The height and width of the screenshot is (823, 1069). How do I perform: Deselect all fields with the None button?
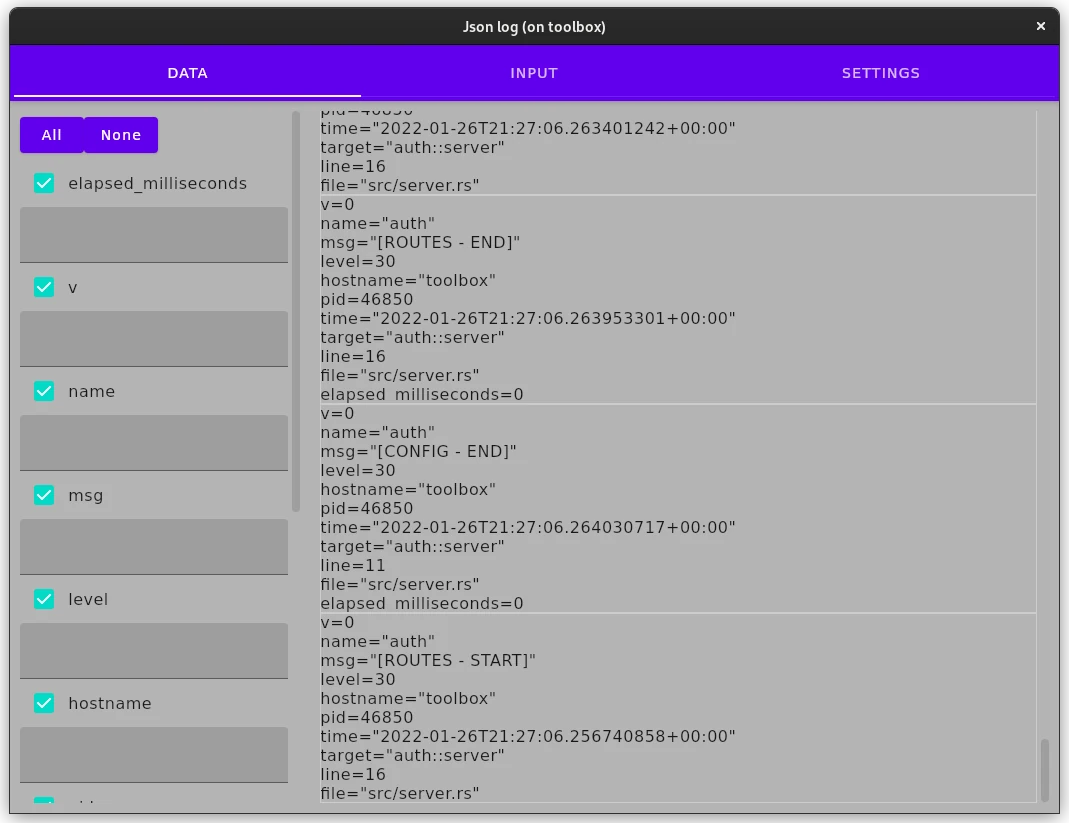pyautogui.click(x=121, y=134)
